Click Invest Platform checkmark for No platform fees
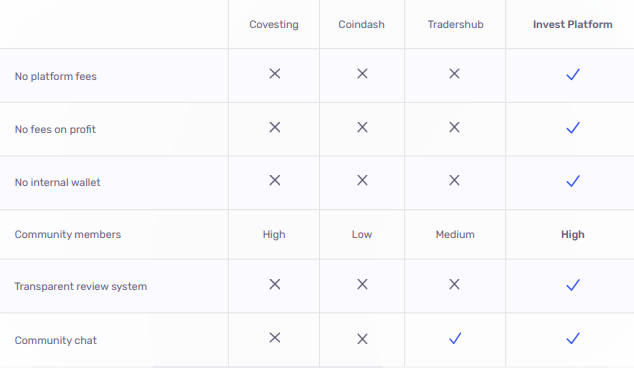This screenshot has height=368, width=634. coord(573,74)
